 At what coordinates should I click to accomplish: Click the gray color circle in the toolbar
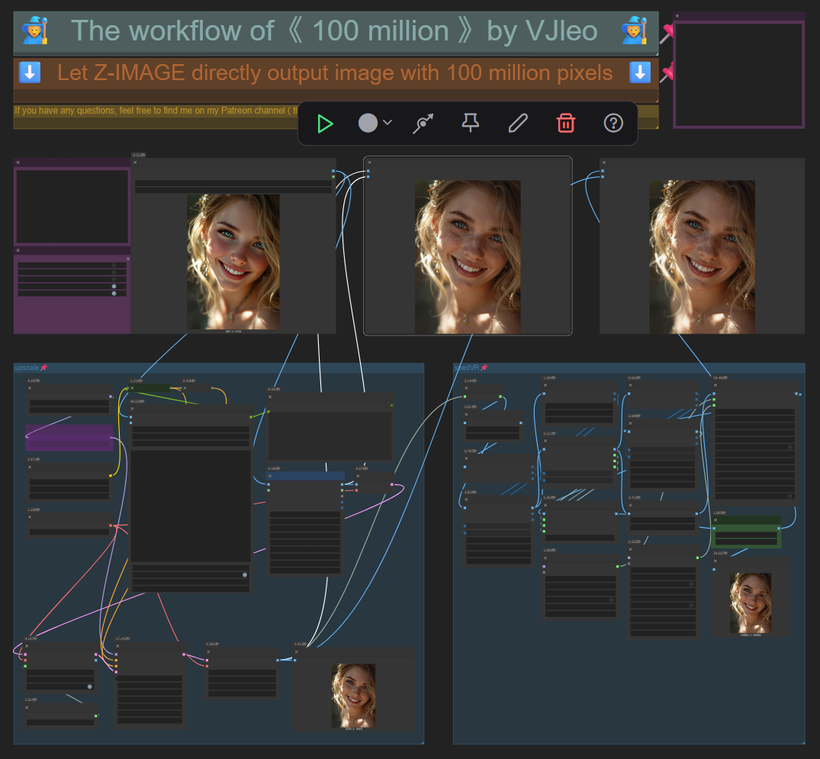point(368,123)
